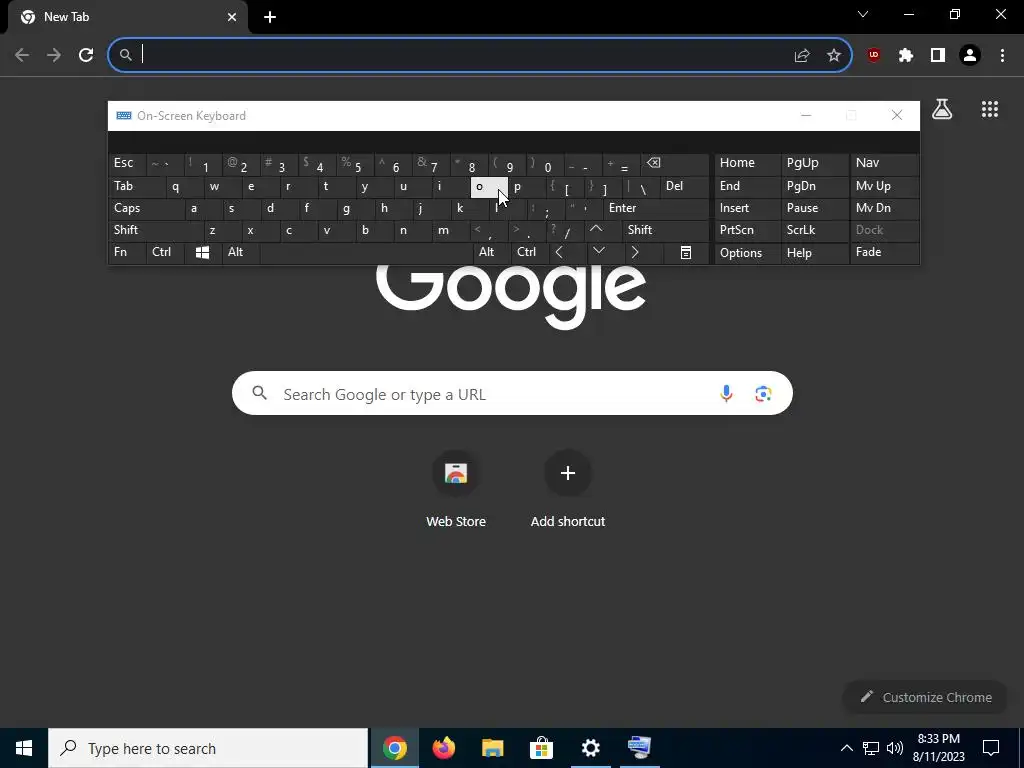Open the volume speaker tray icon
Screen dimensions: 1024x768
point(895,748)
